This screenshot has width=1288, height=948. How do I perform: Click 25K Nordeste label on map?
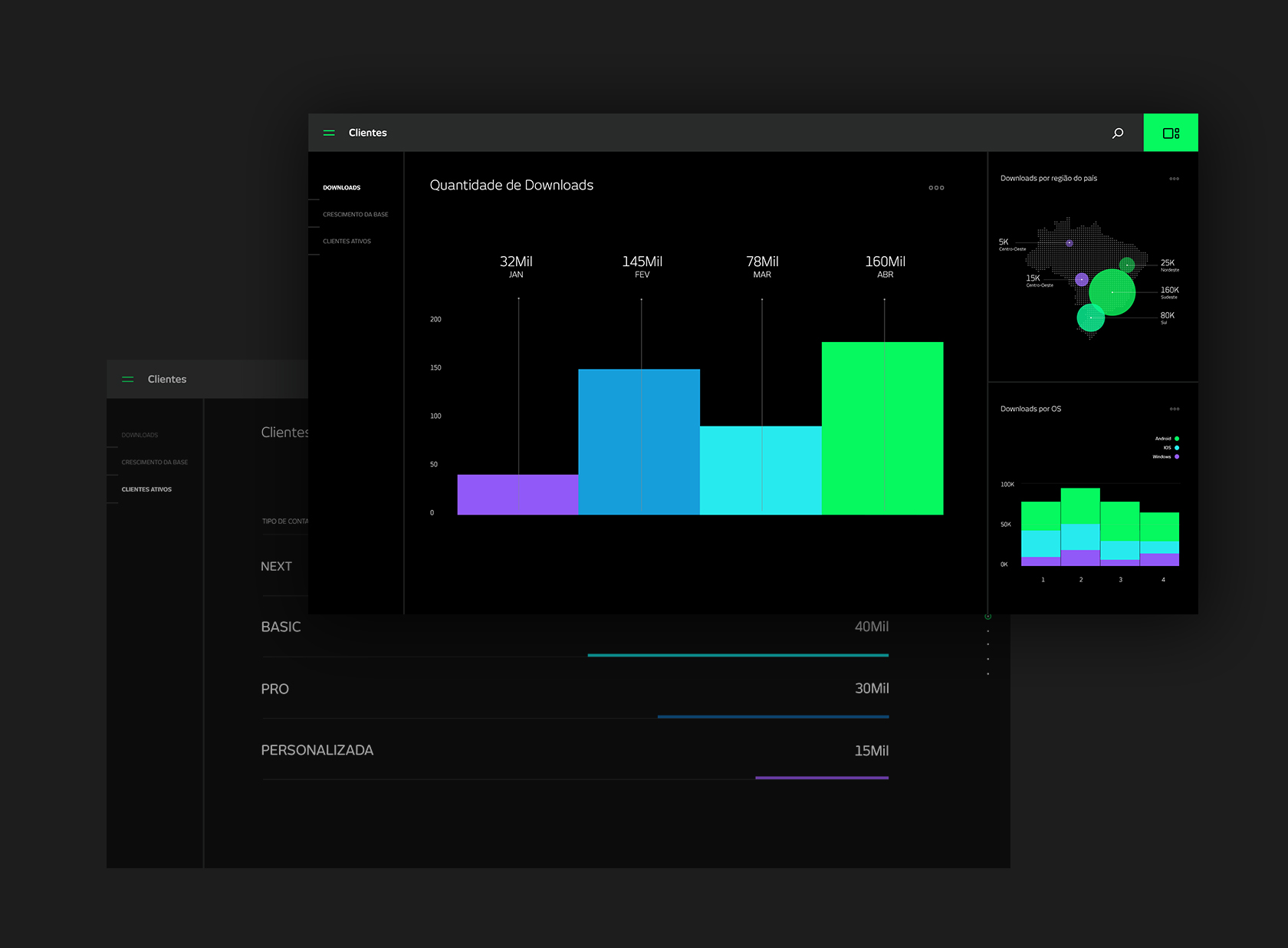click(x=1169, y=265)
